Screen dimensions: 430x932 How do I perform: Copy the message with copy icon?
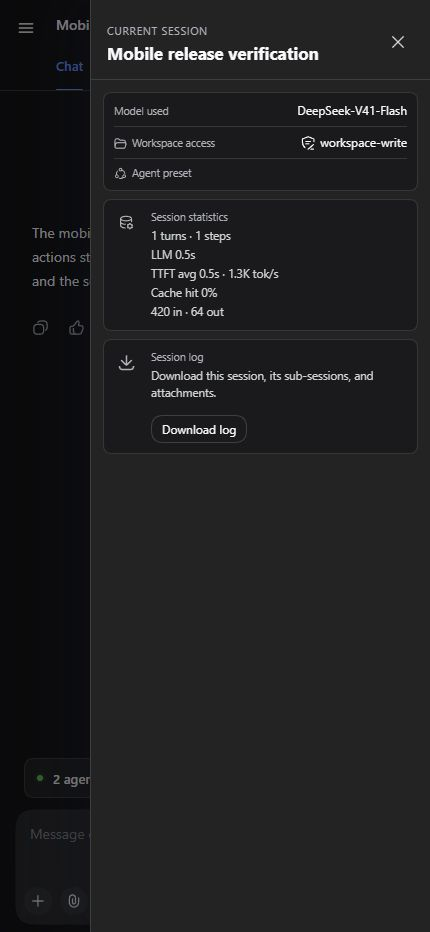click(x=40, y=328)
